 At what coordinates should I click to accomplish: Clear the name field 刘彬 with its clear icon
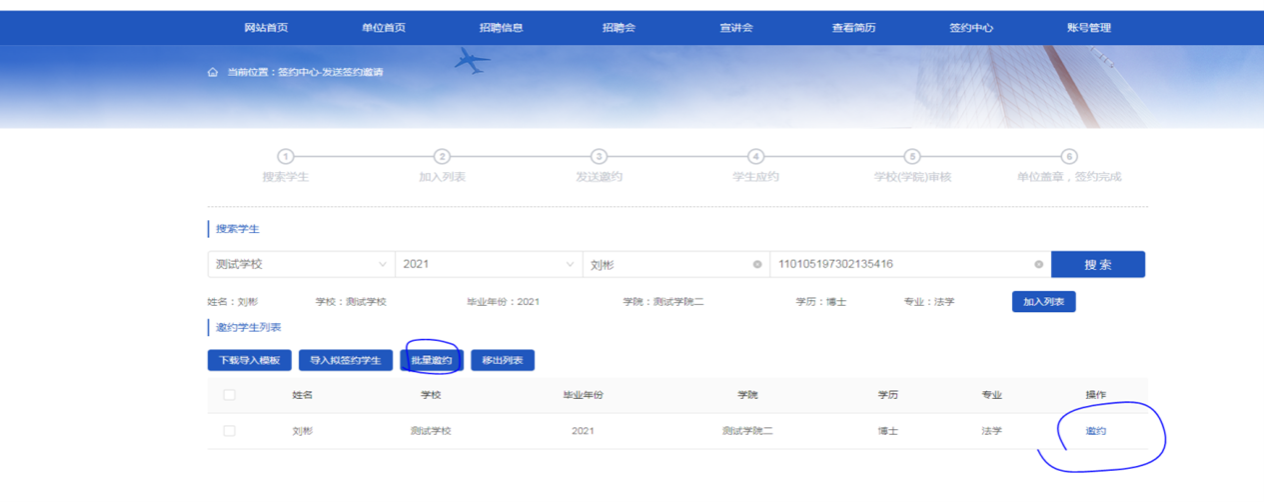[757, 264]
